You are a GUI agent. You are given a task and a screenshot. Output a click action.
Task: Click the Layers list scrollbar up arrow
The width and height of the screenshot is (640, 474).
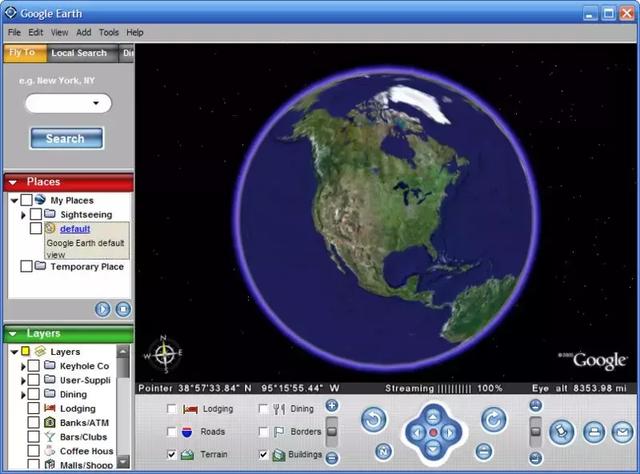(x=123, y=351)
